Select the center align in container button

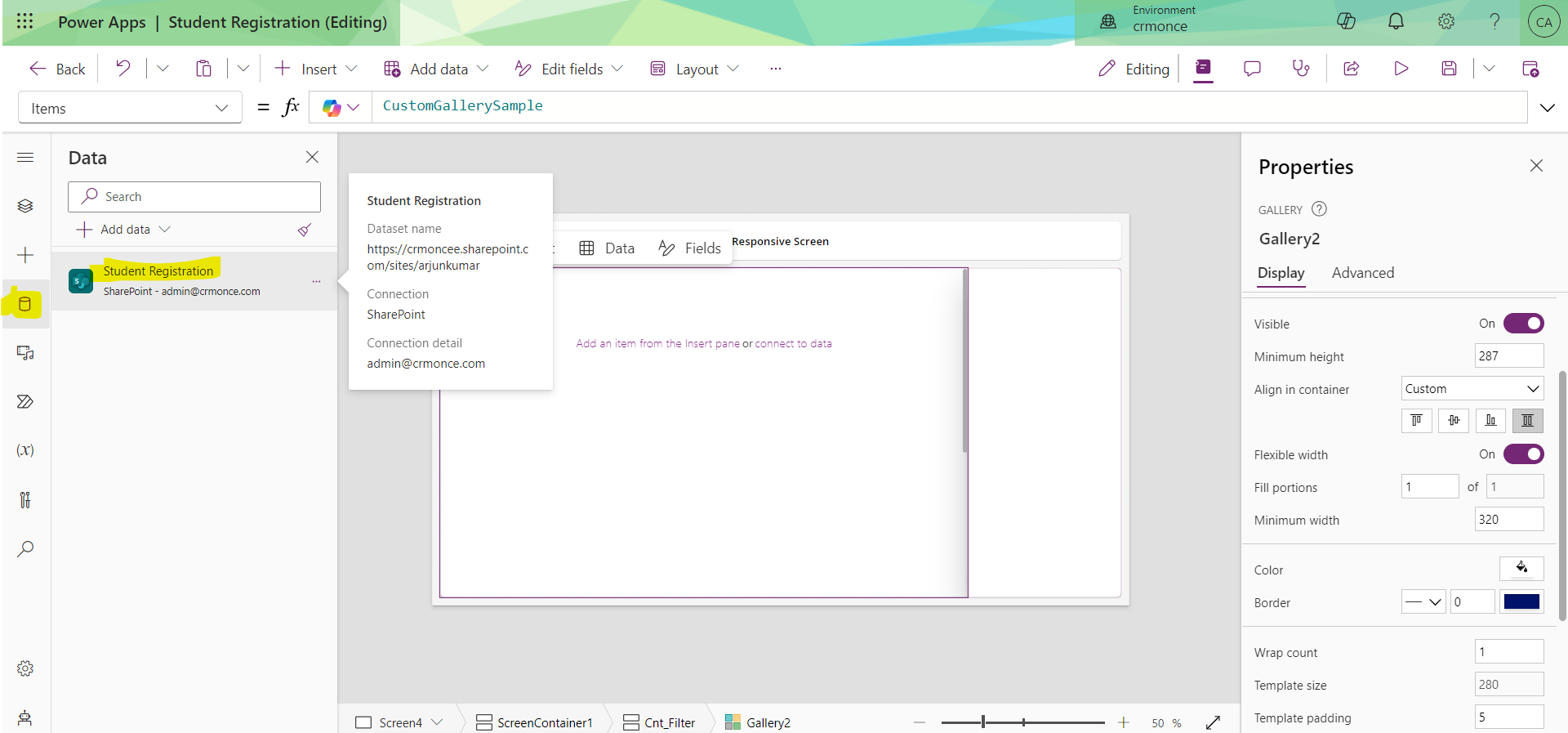[1454, 420]
